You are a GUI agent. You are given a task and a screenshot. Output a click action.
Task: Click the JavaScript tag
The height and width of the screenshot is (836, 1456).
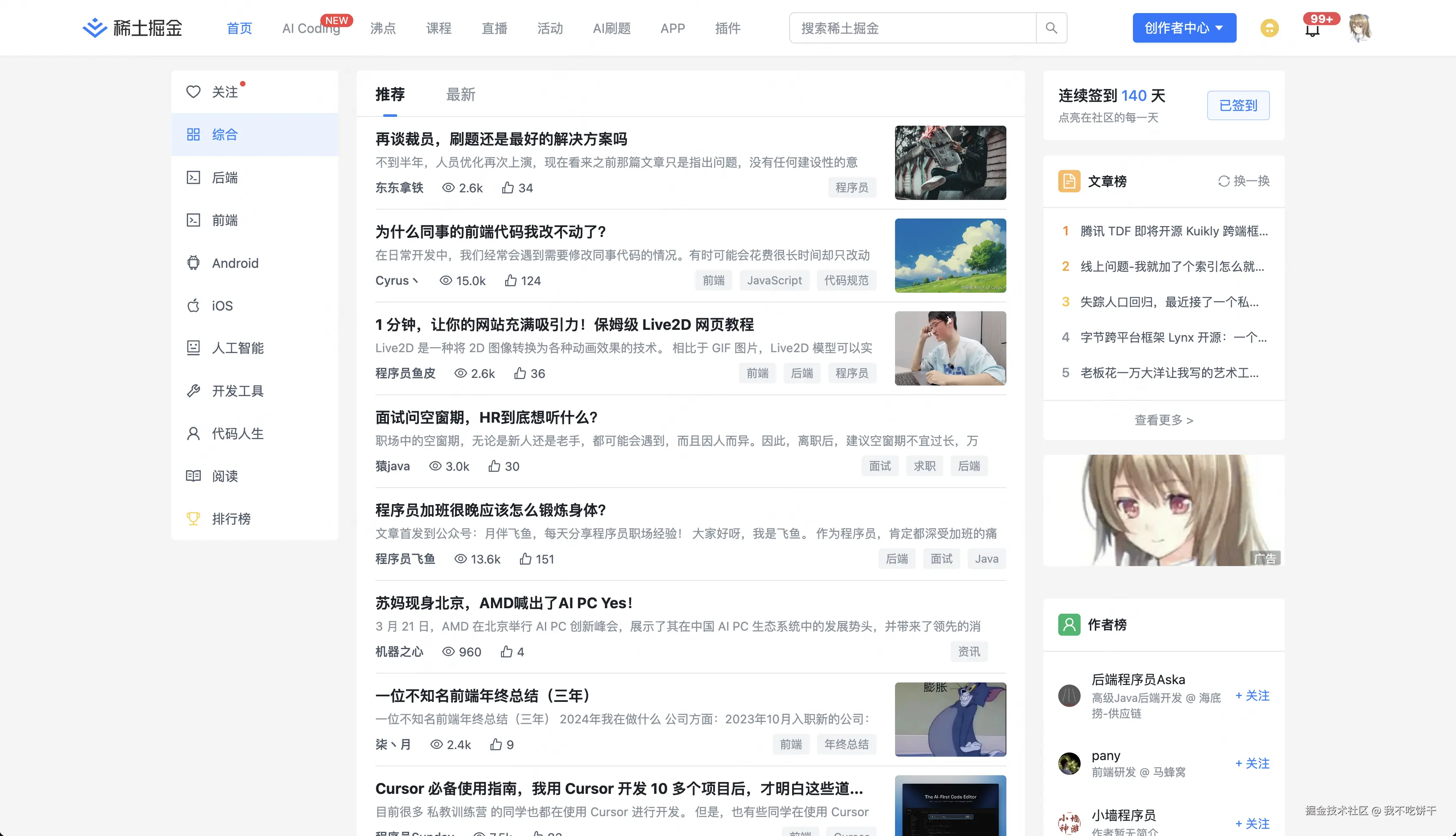point(774,280)
